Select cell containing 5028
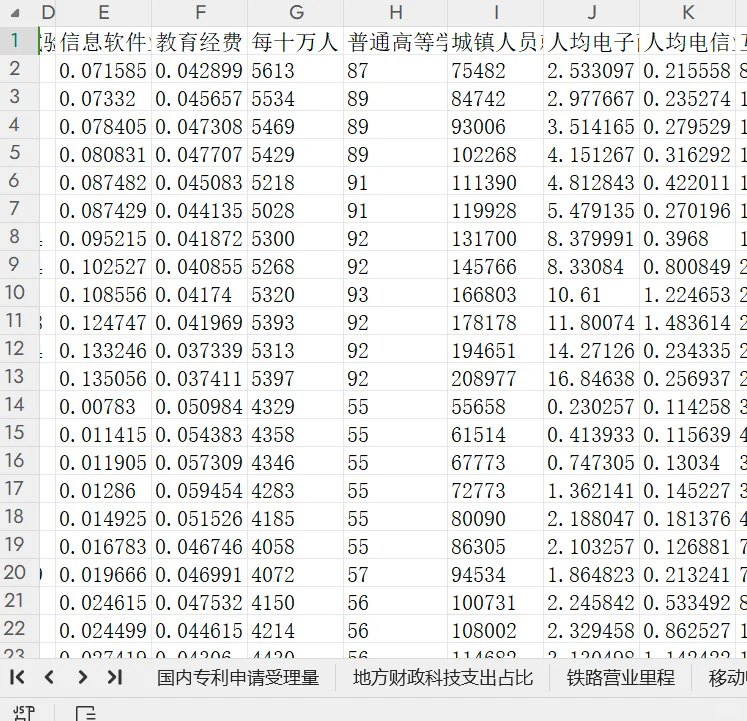The height and width of the screenshot is (721, 747). coord(296,210)
